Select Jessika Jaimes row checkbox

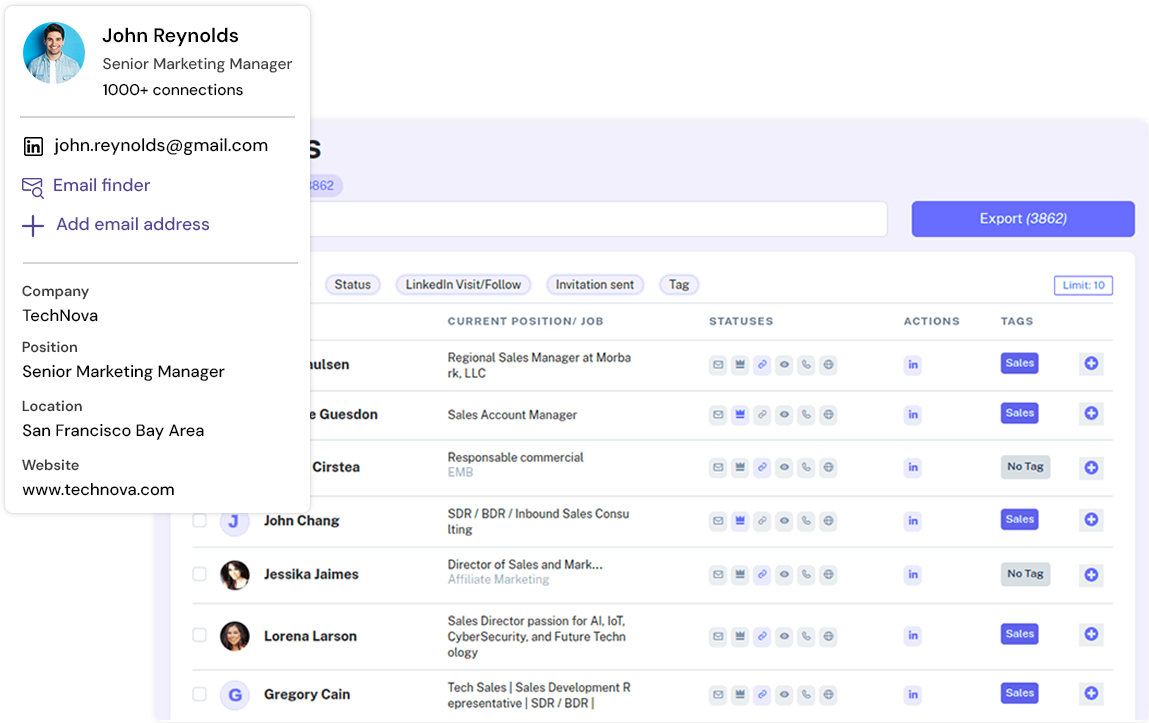click(x=200, y=574)
